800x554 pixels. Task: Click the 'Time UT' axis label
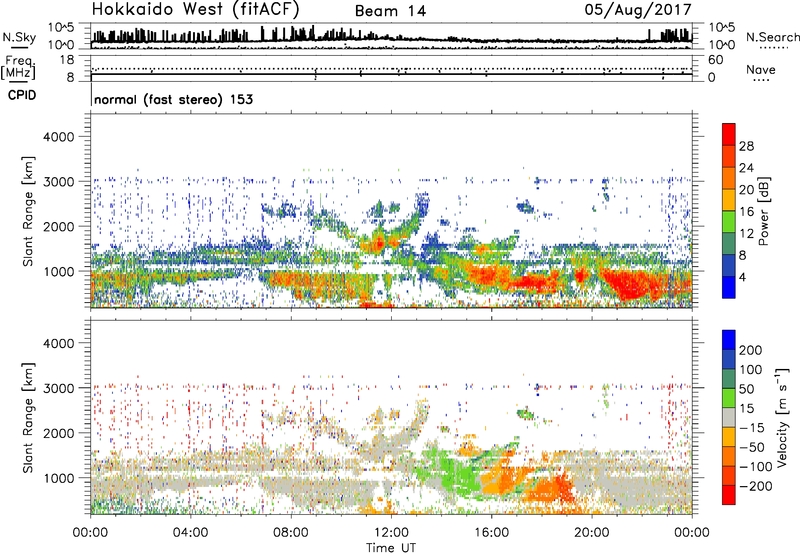(391, 548)
